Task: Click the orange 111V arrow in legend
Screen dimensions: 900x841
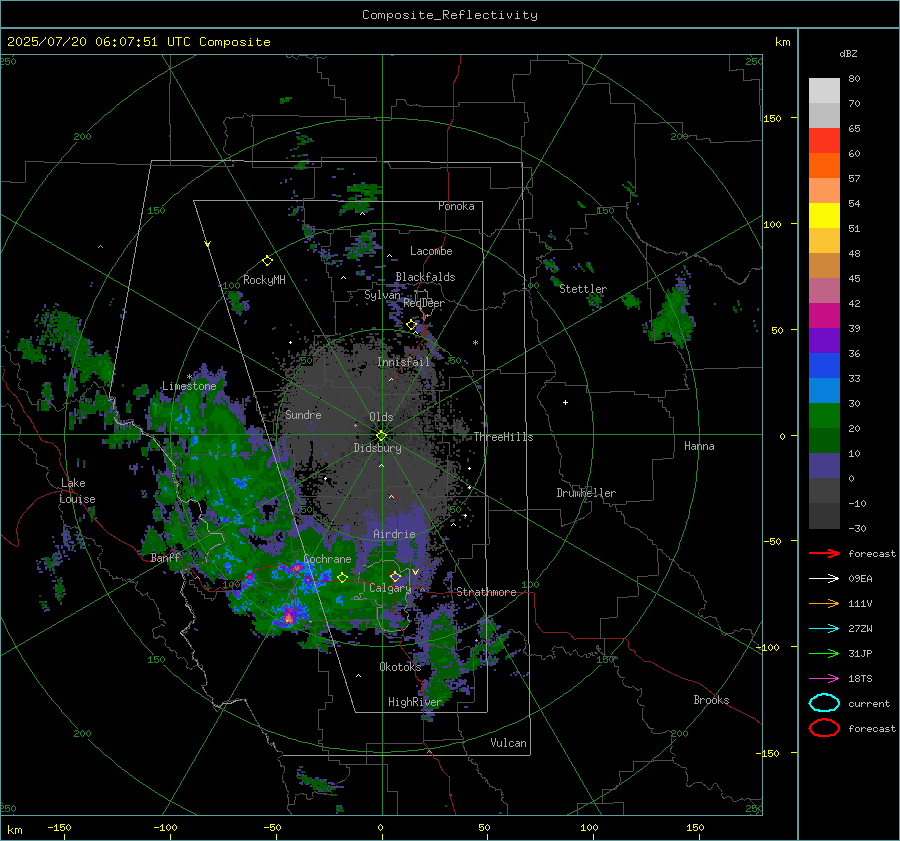Action: tap(824, 603)
